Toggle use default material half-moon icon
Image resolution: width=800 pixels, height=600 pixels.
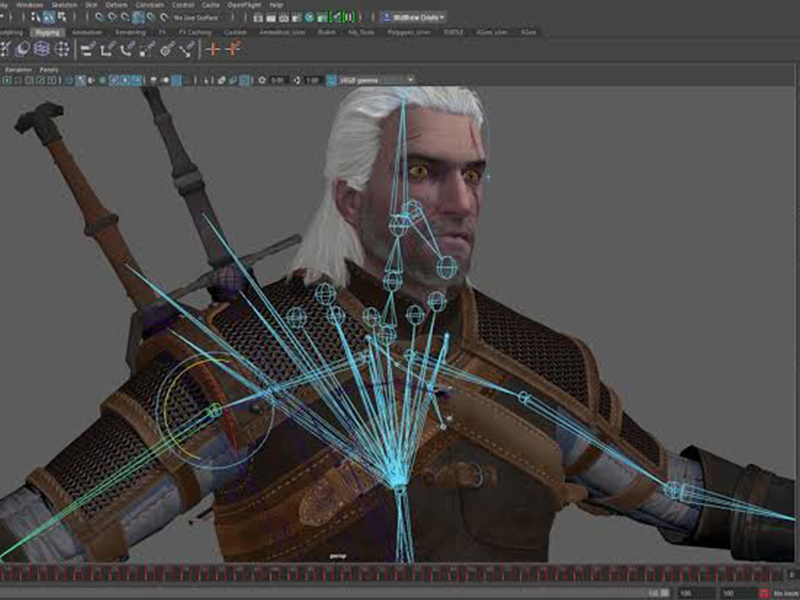[x=92, y=81]
